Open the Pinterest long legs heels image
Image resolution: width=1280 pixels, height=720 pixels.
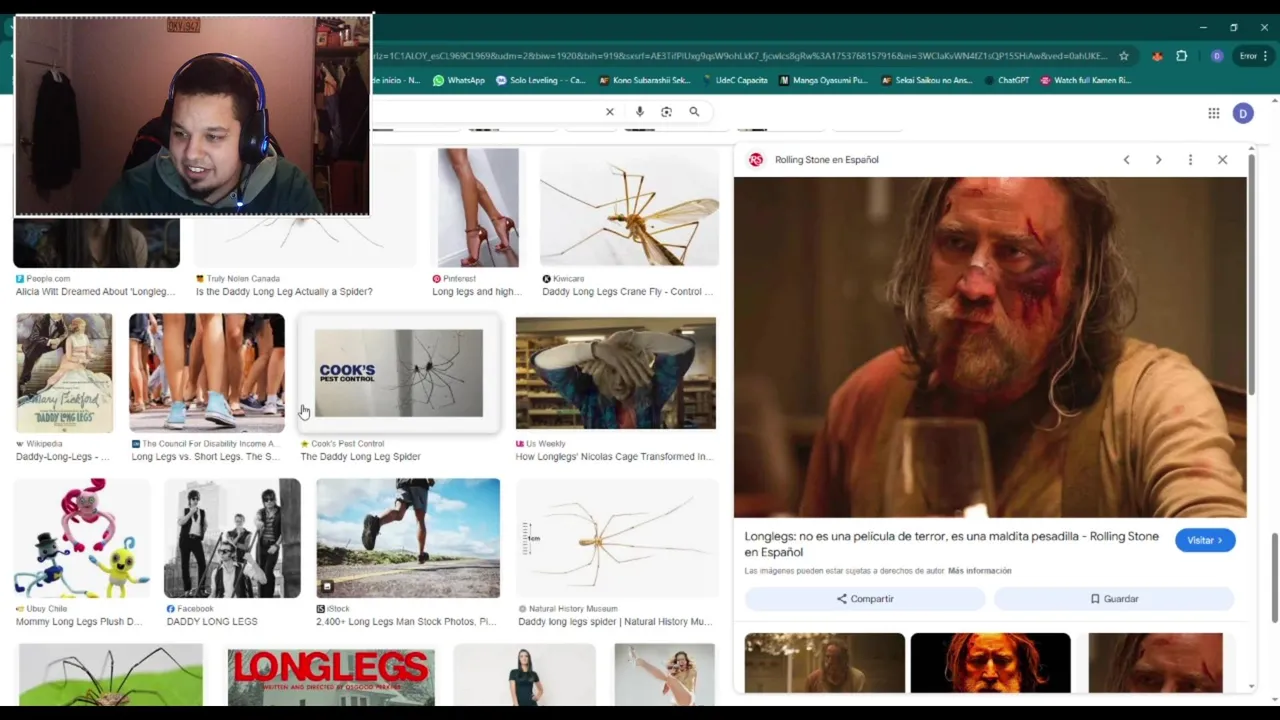coord(478,208)
